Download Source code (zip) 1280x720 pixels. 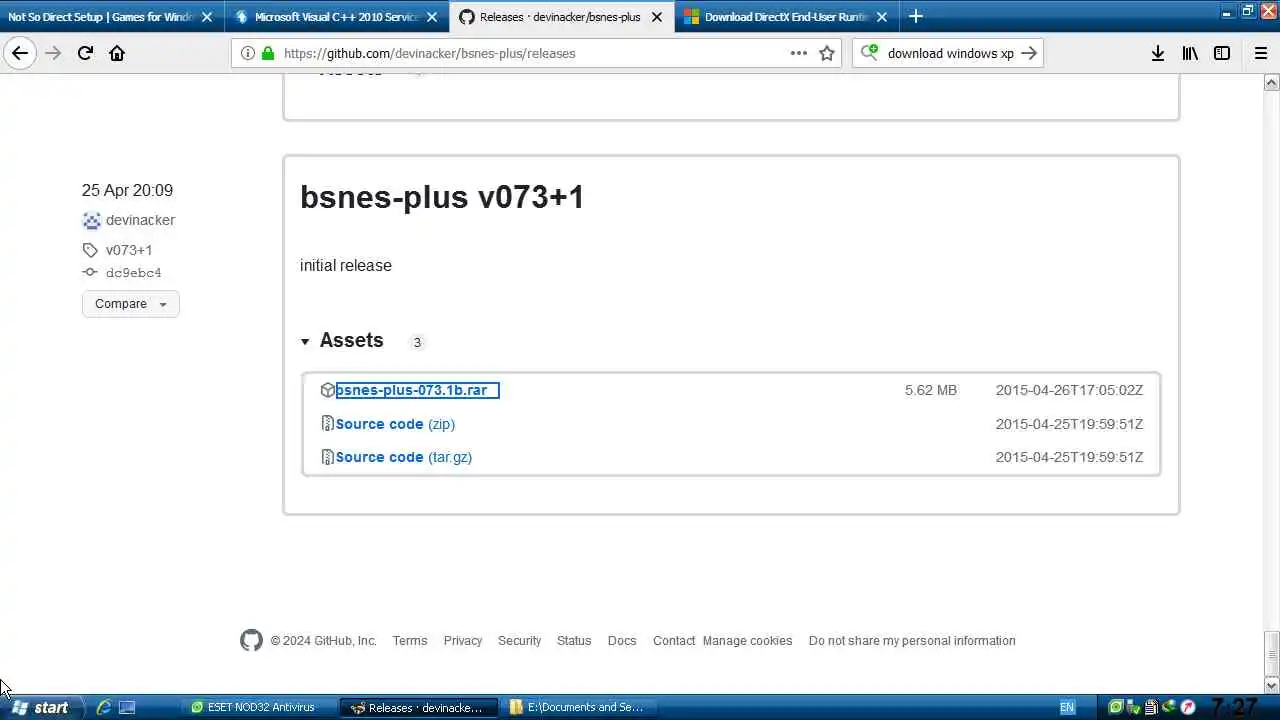[x=395, y=424]
